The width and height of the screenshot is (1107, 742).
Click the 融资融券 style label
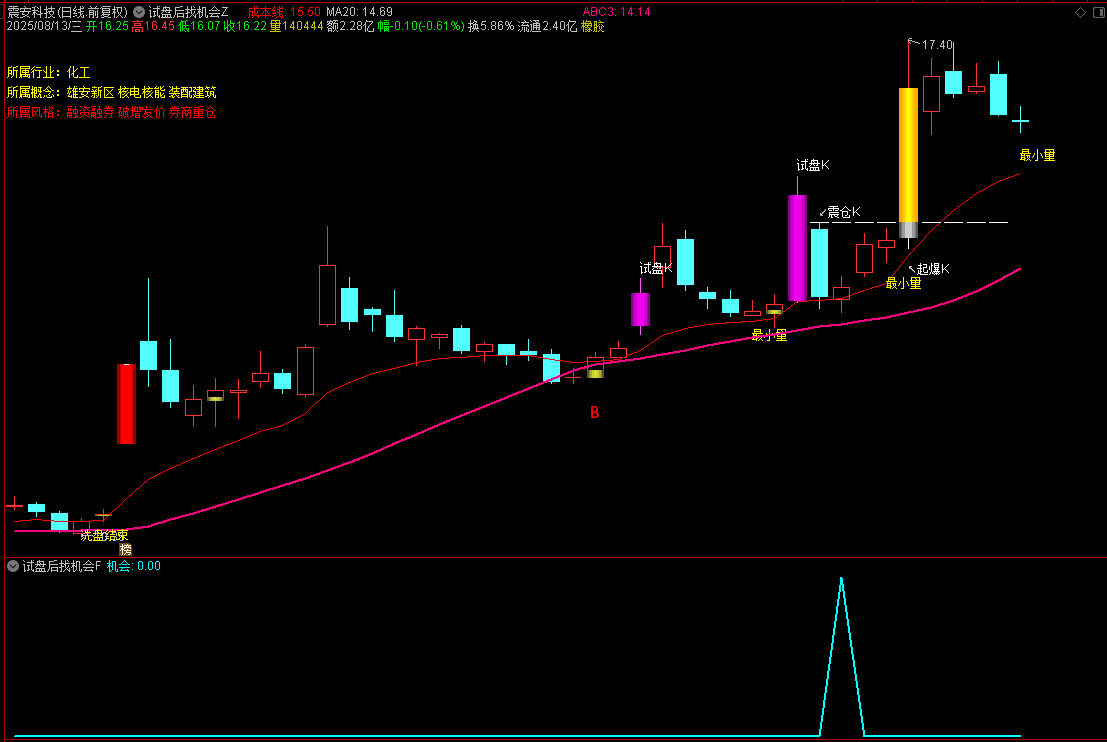90,112
